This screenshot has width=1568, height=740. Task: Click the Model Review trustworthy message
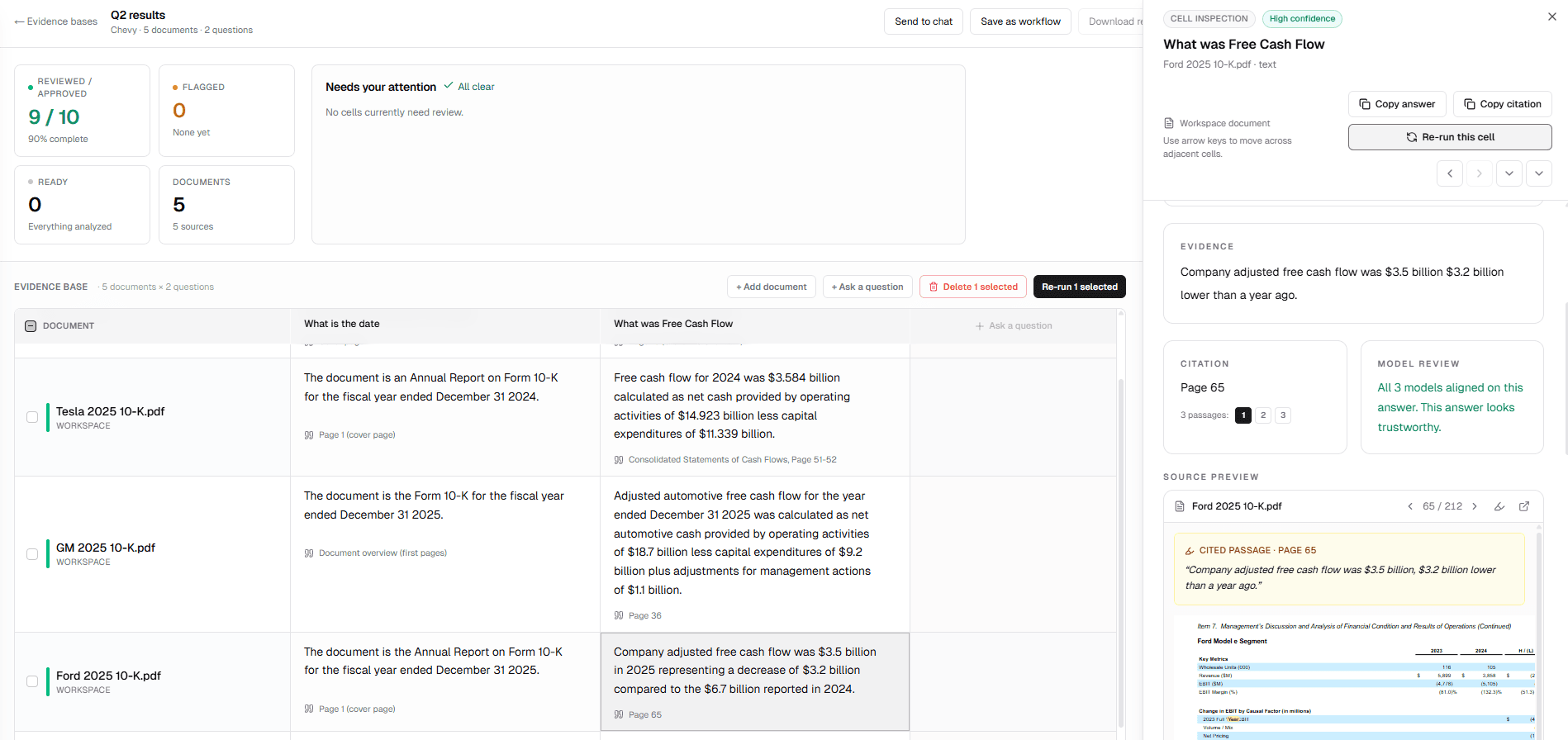[x=1450, y=407]
